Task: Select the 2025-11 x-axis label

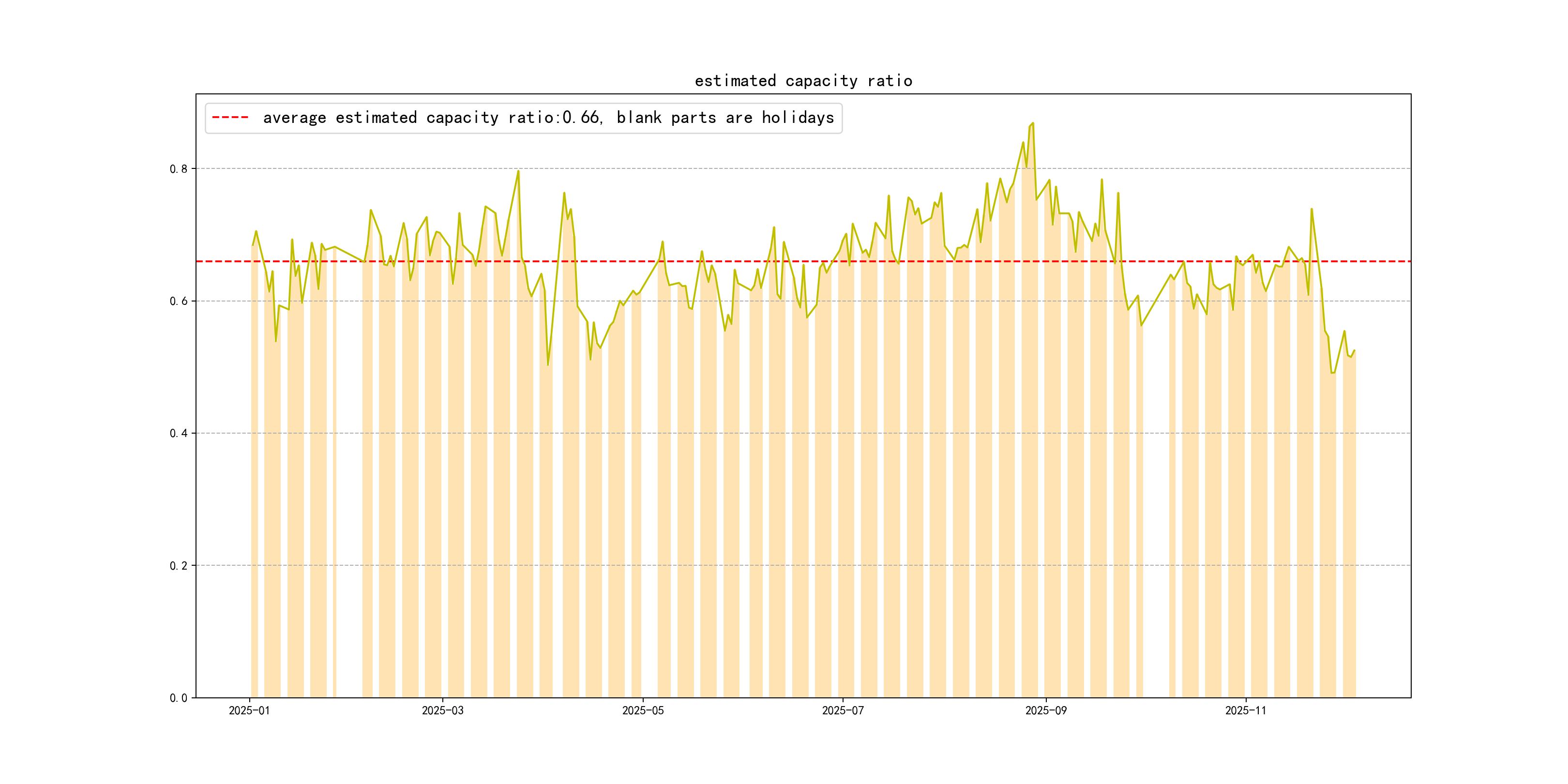Action: (1245, 710)
